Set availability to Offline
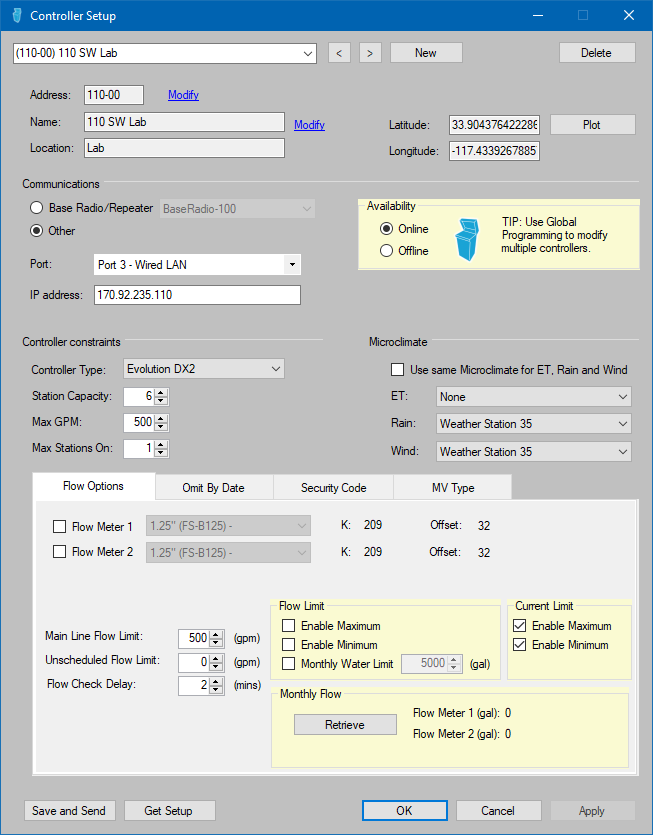The height and width of the screenshot is (835, 653). coord(386,250)
